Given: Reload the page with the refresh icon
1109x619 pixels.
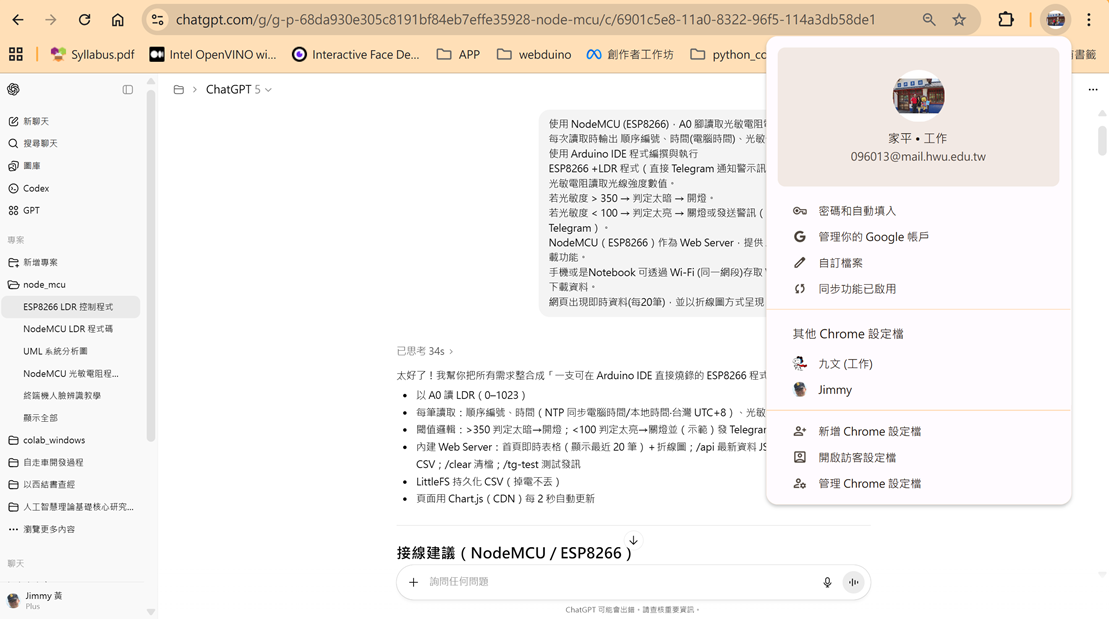Looking at the screenshot, I should click(x=84, y=19).
